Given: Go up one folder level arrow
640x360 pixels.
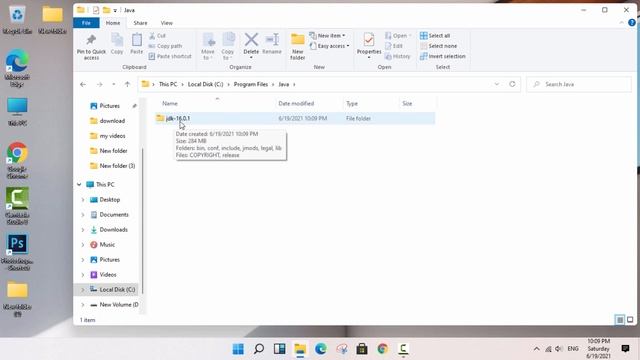Looking at the screenshot, I should click(x=127, y=84).
